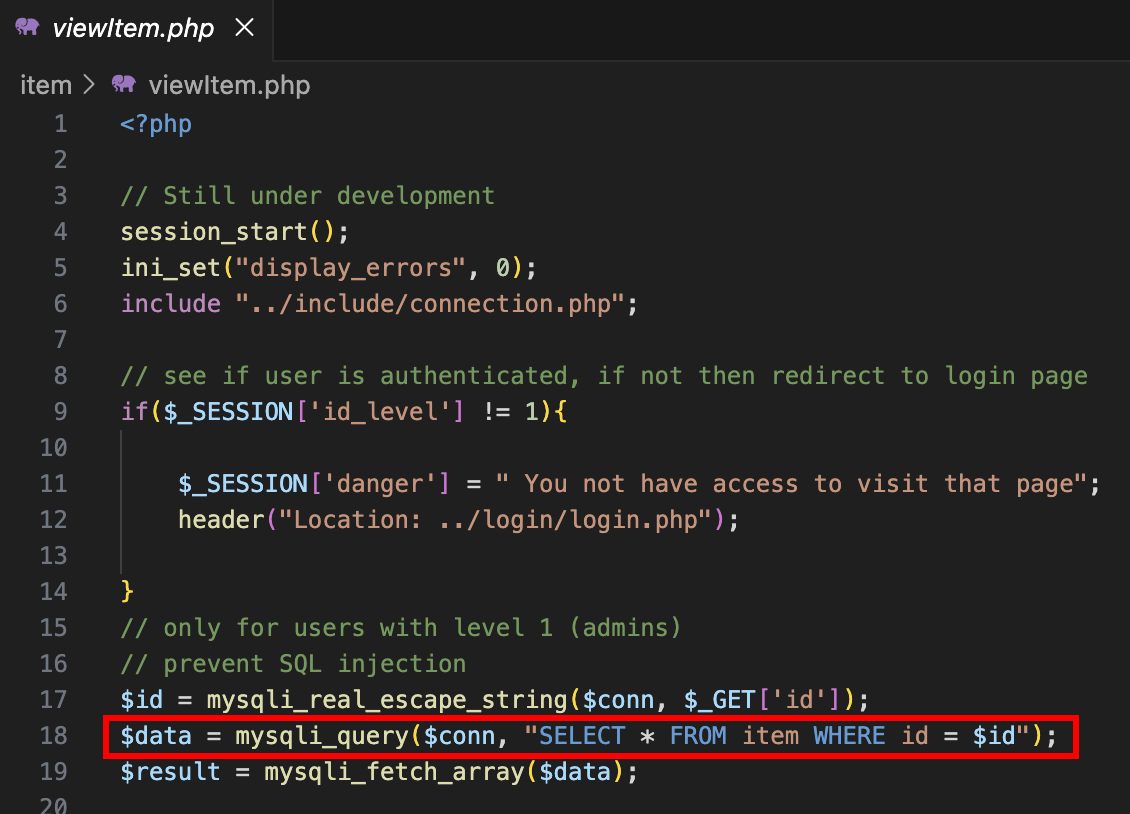Click line number 18 beside the highlighted query
Viewport: 1130px width, 814px height.
click(54, 735)
